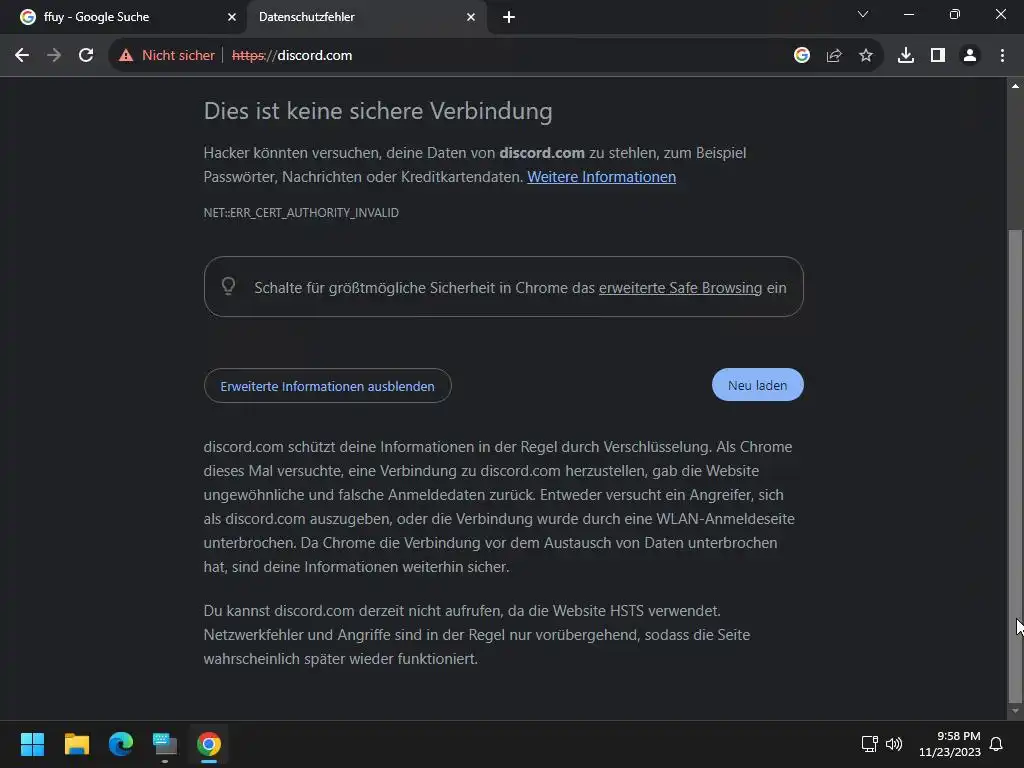Click the discord.com URL in the address bar

(x=292, y=56)
